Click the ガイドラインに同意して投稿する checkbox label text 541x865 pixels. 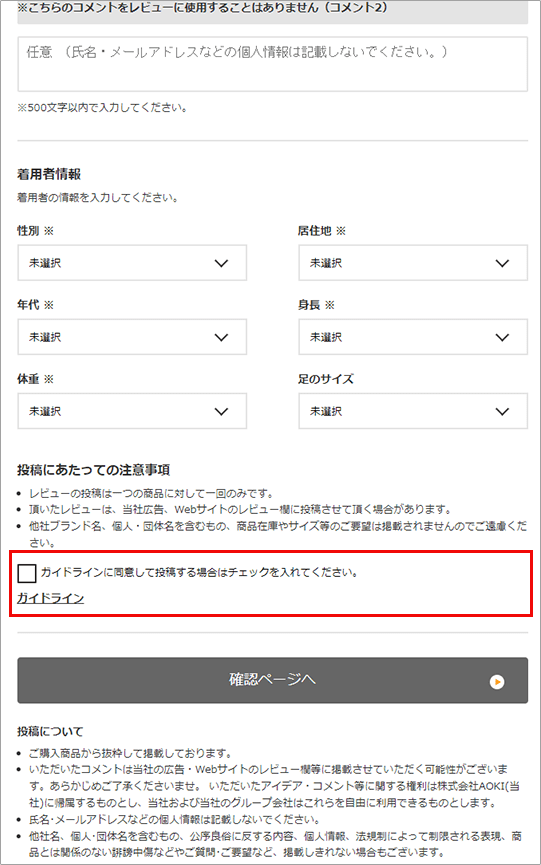click(x=200, y=573)
